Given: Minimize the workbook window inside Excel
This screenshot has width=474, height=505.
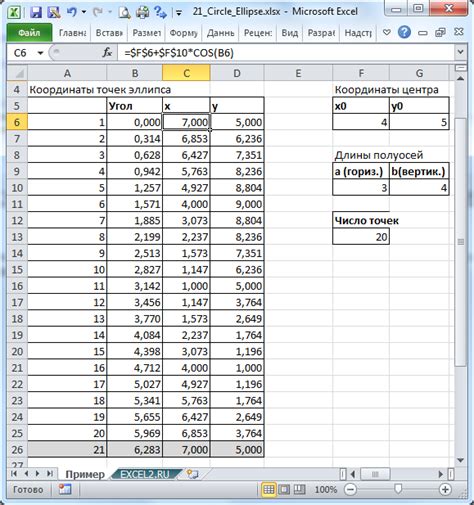Looking at the screenshot, I should pos(423,33).
